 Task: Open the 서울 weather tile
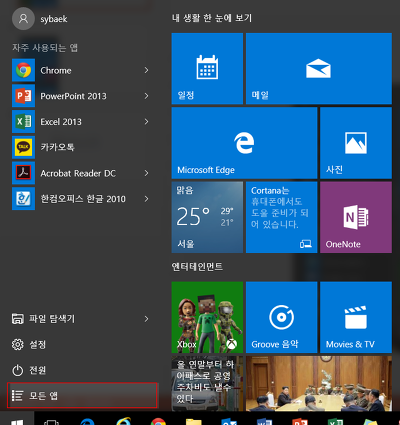tap(207, 217)
